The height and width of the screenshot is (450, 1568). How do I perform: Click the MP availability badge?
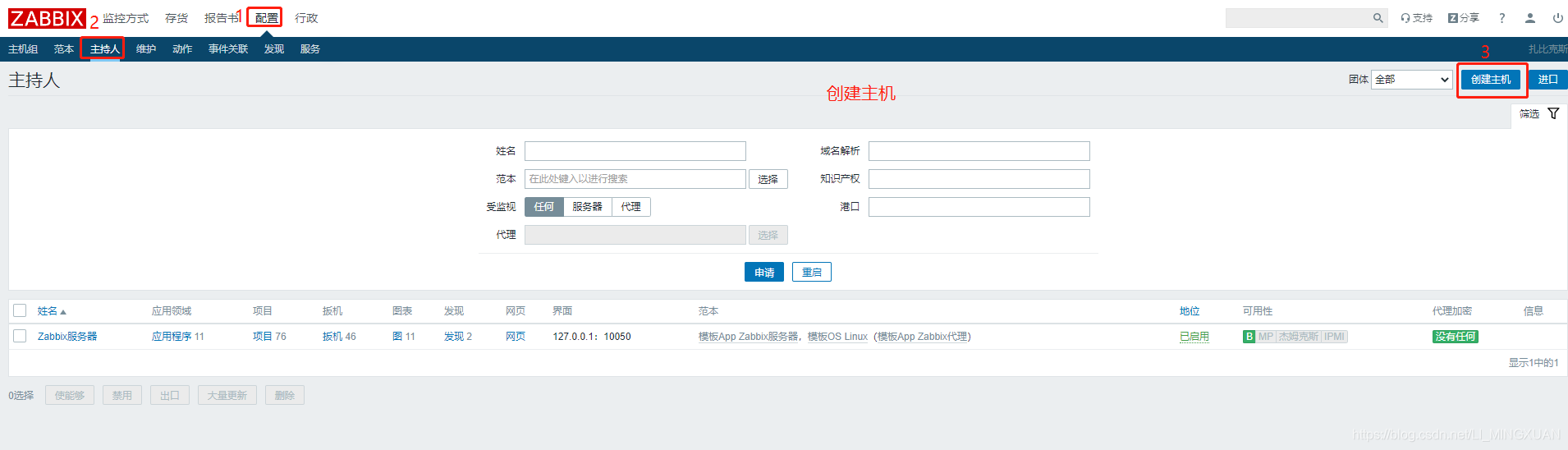pyautogui.click(x=1265, y=337)
